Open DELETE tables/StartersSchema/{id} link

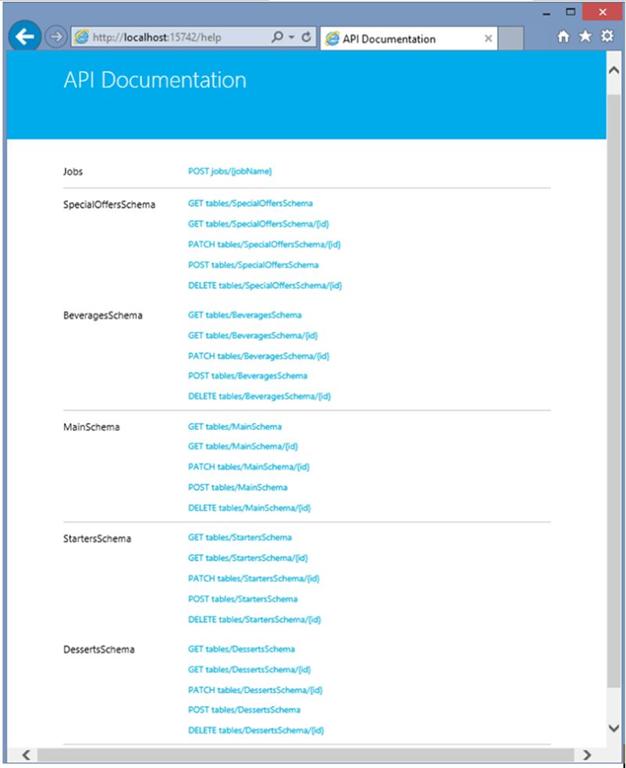255,620
